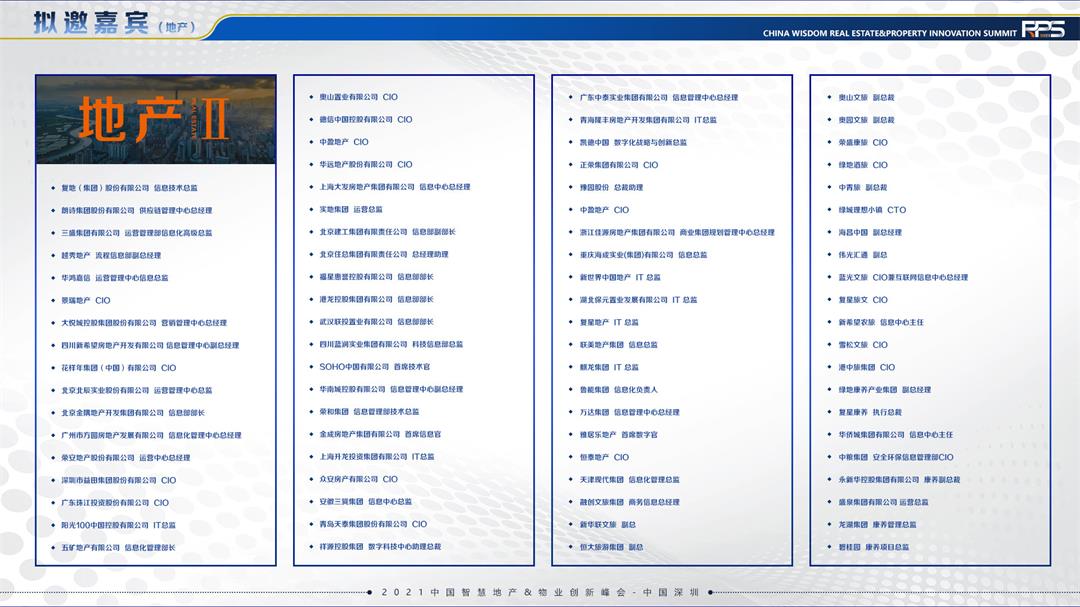The height and width of the screenshot is (607, 1080).
Task: Select the 绿城理想小镇 CTO entry
Action: 872,210
